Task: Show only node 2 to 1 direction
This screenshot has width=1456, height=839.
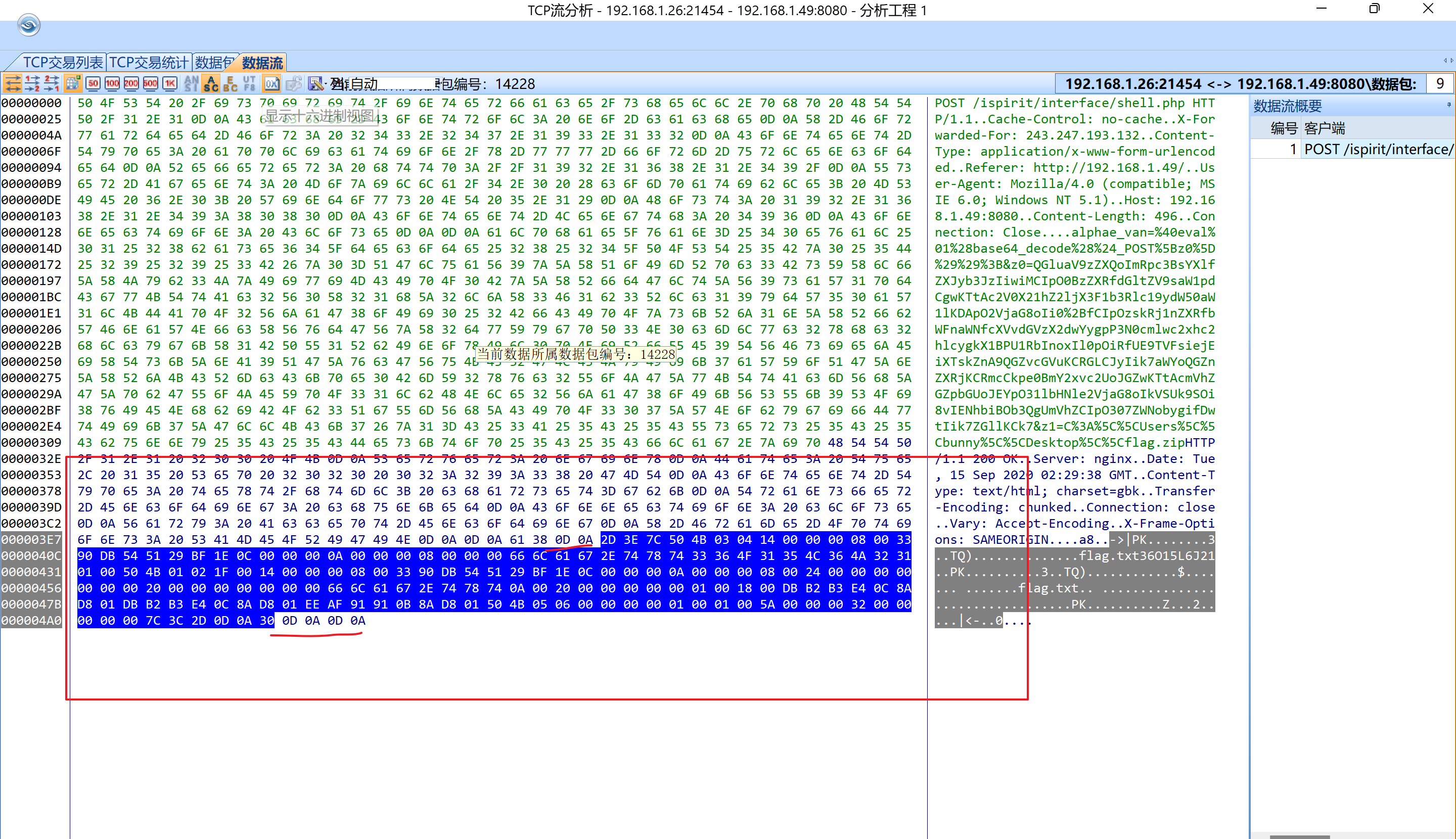Action: pos(52,83)
